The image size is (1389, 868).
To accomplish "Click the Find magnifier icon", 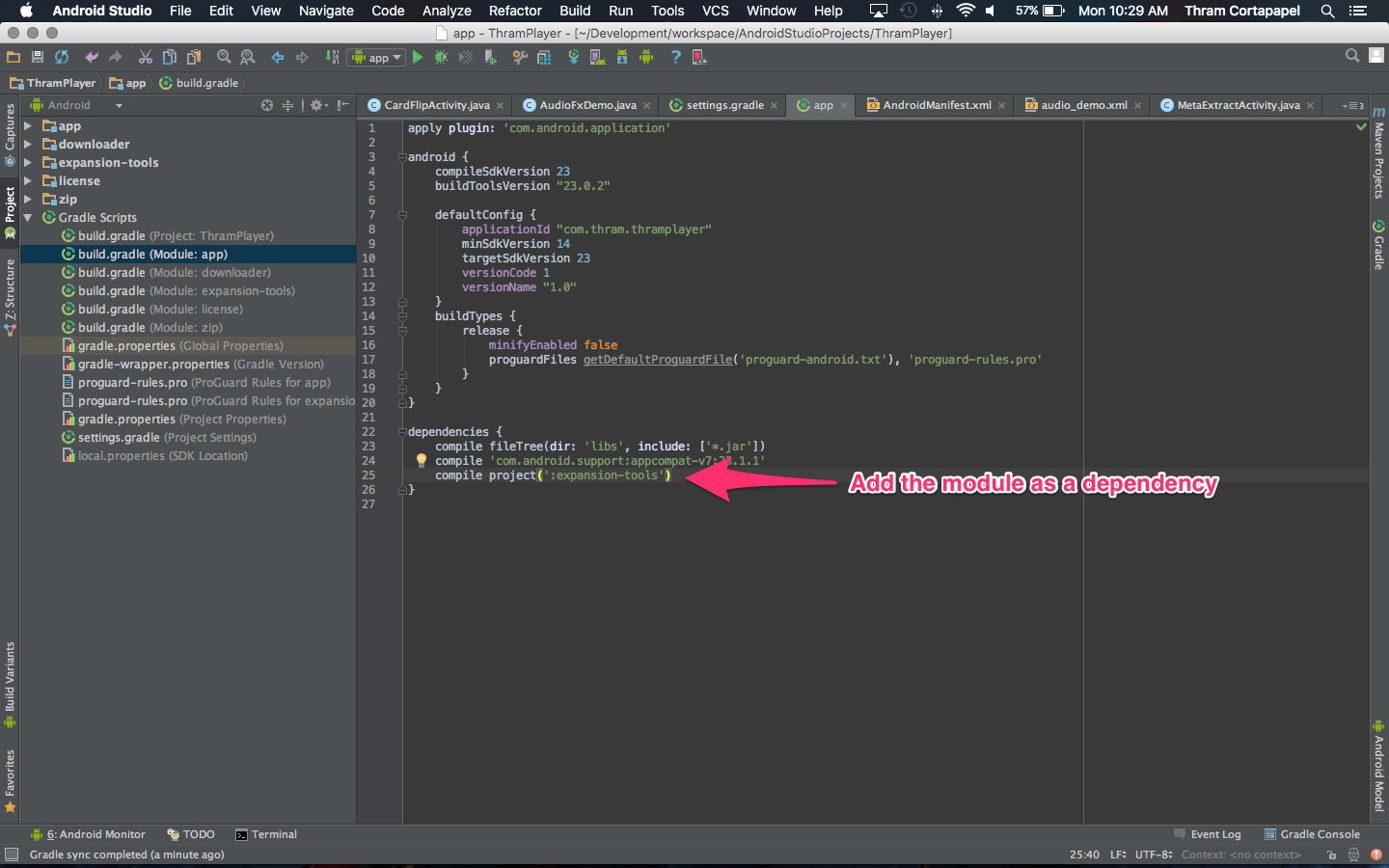I will pos(224,57).
